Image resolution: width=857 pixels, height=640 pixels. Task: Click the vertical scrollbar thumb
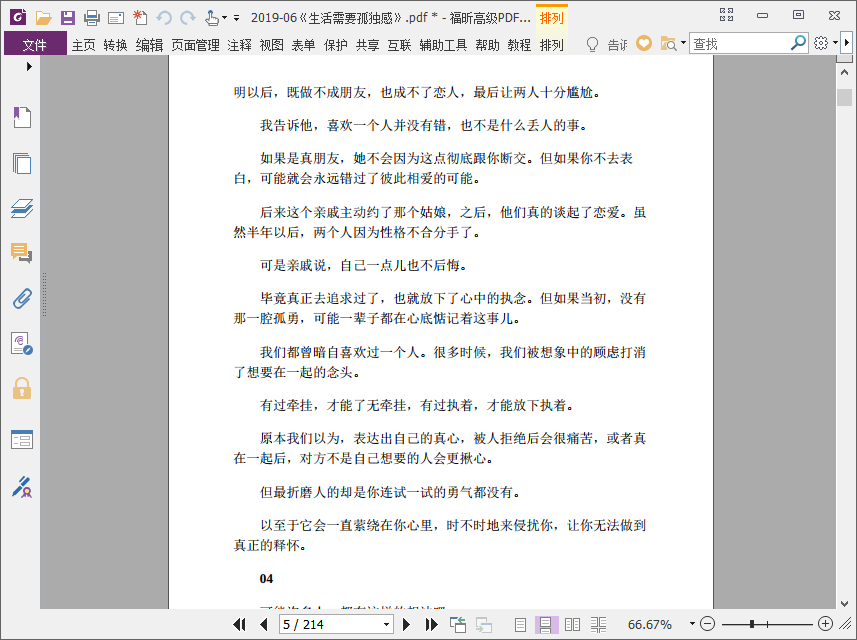844,97
